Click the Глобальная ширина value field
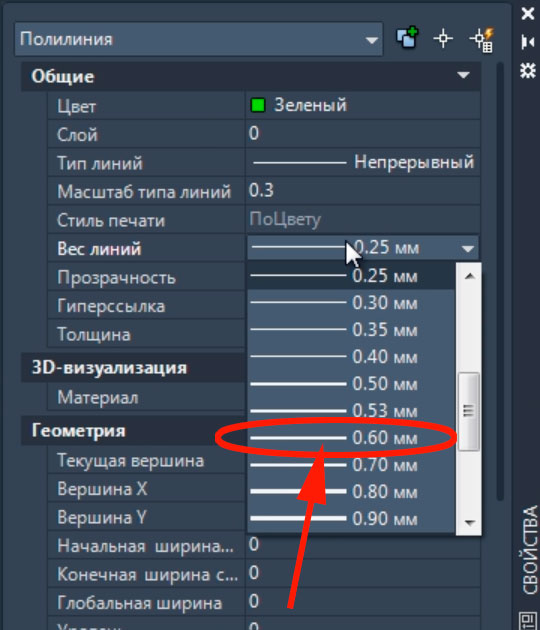Screen dimensions: 540x630 click(363, 602)
